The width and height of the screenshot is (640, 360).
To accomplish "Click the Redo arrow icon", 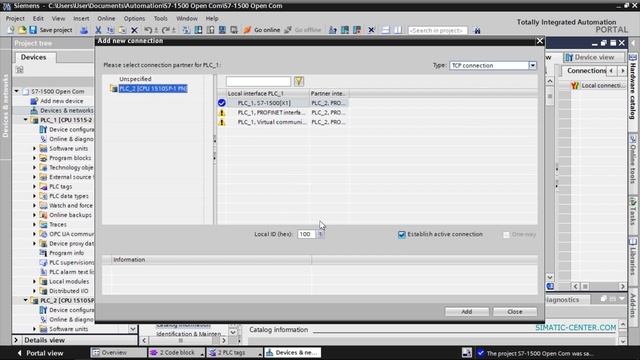I will 166,30.
